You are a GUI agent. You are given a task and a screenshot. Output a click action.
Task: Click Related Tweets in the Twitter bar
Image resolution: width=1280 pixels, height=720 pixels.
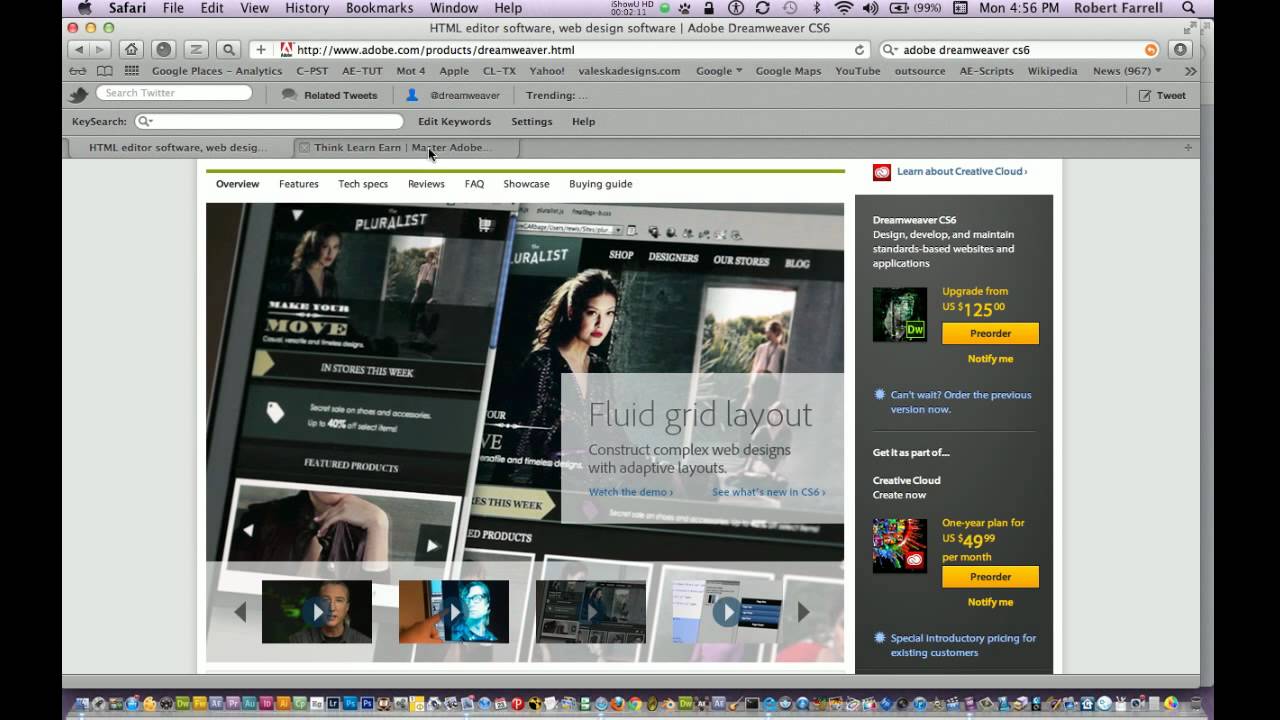point(330,95)
